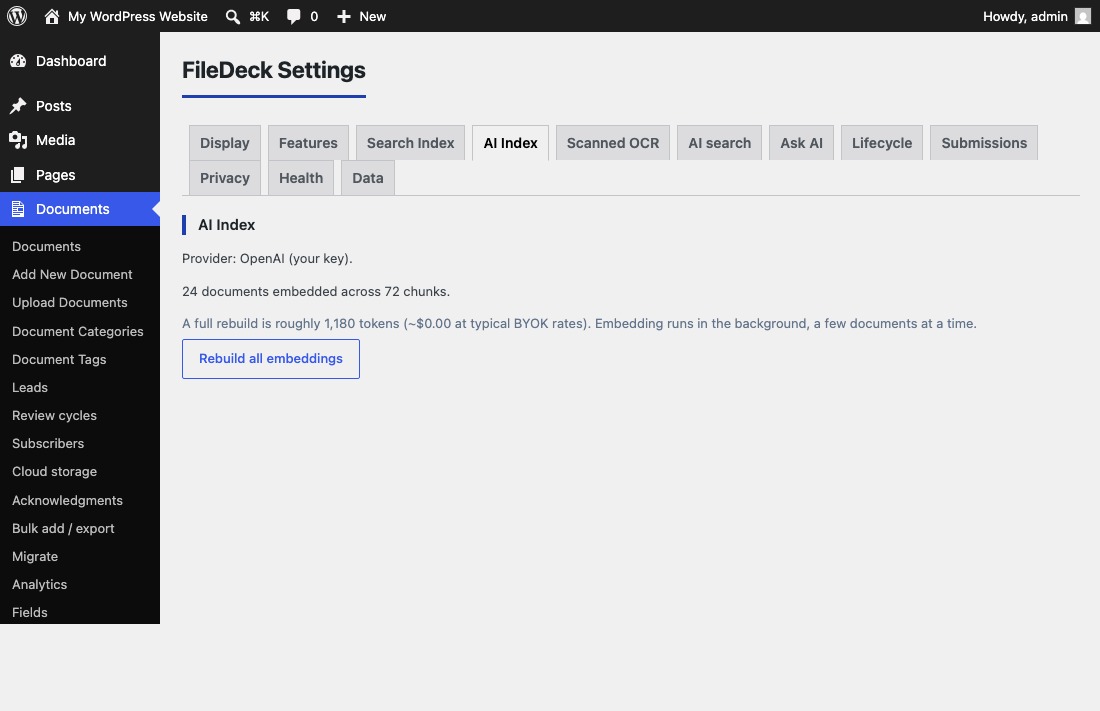Switch to the Display tab

click(224, 142)
